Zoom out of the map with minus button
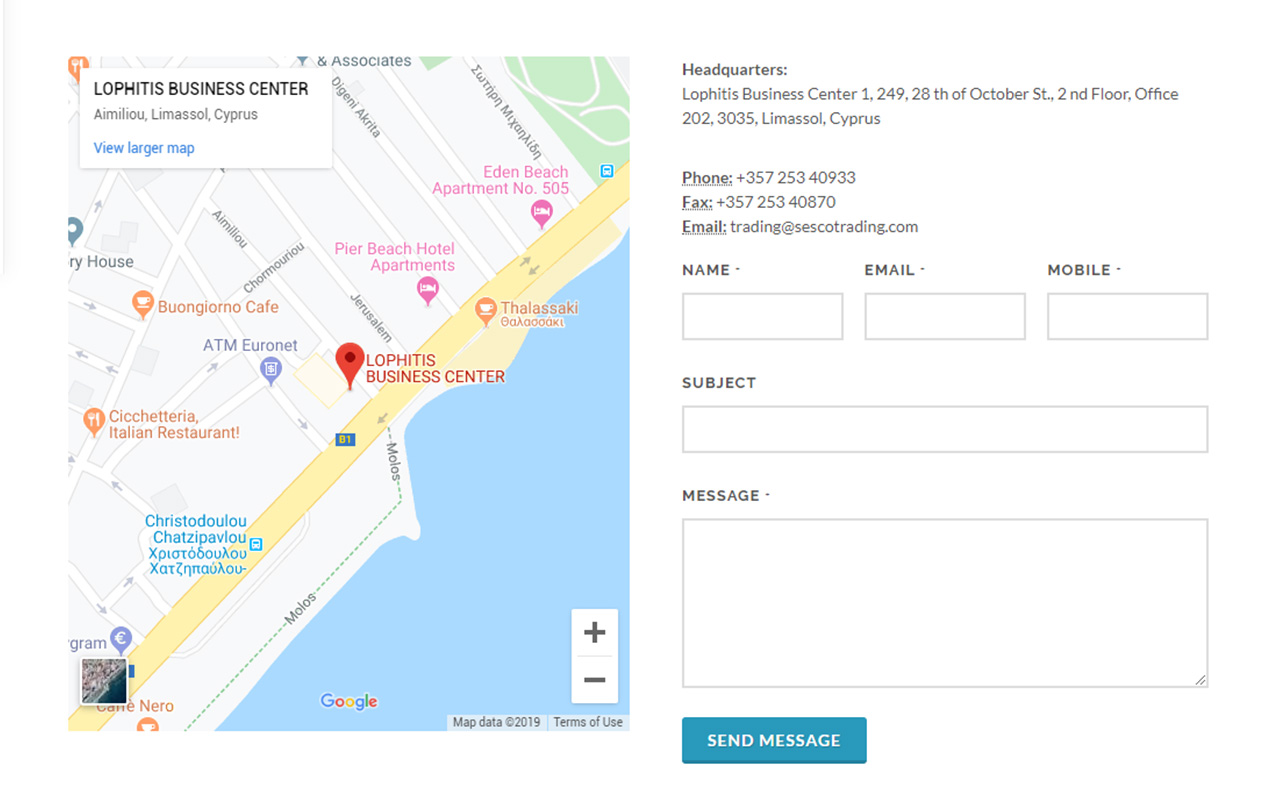Screen dimensions: 1280x800 [594, 680]
